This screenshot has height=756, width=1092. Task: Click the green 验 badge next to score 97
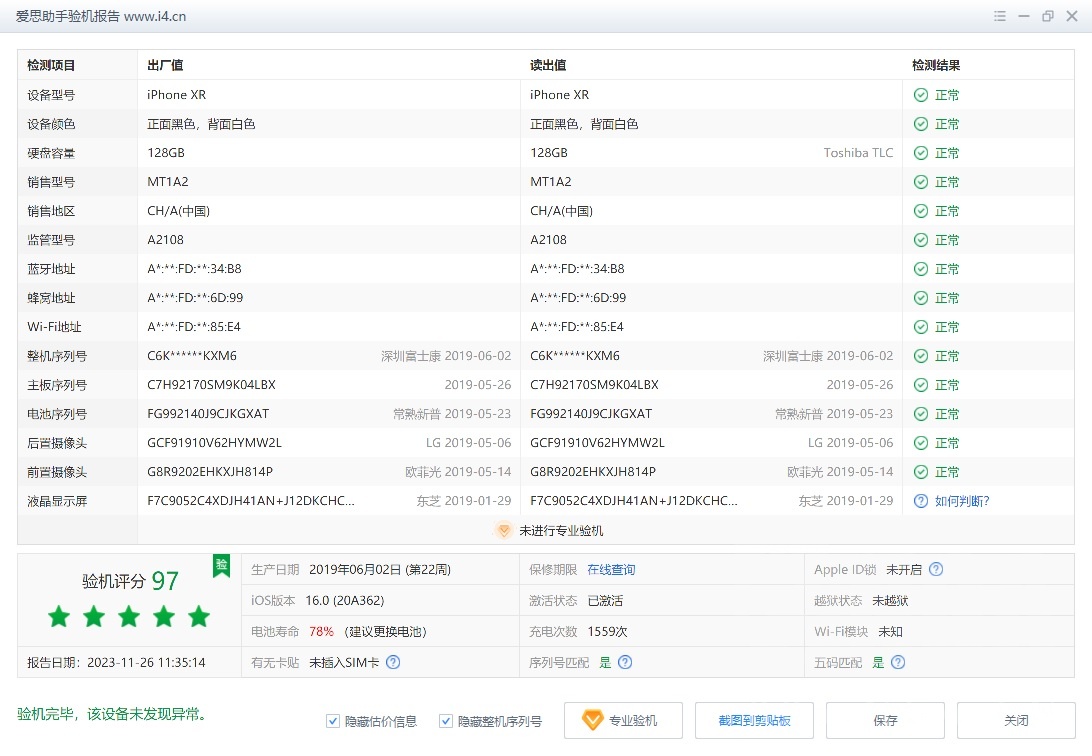(x=221, y=566)
